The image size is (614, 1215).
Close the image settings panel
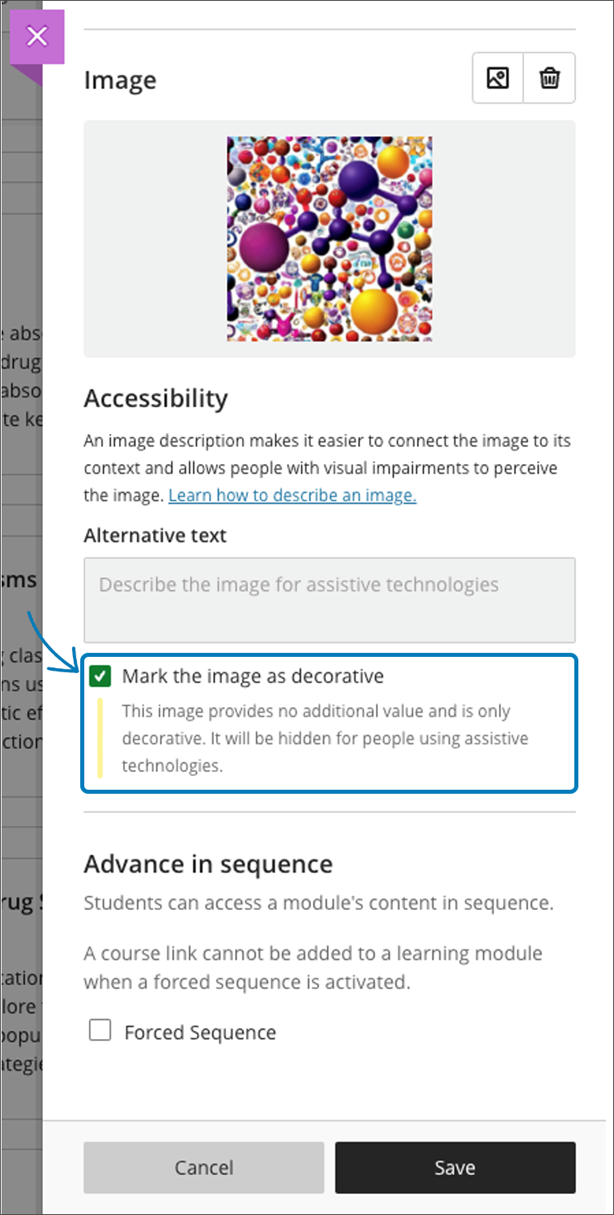pyautogui.click(x=37, y=37)
